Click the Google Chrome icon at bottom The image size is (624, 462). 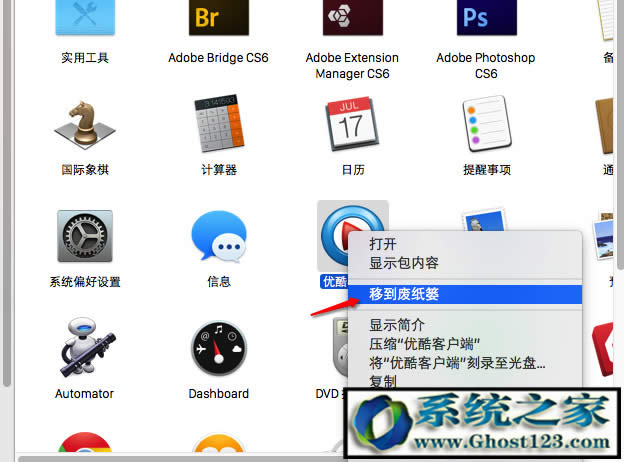[85, 446]
